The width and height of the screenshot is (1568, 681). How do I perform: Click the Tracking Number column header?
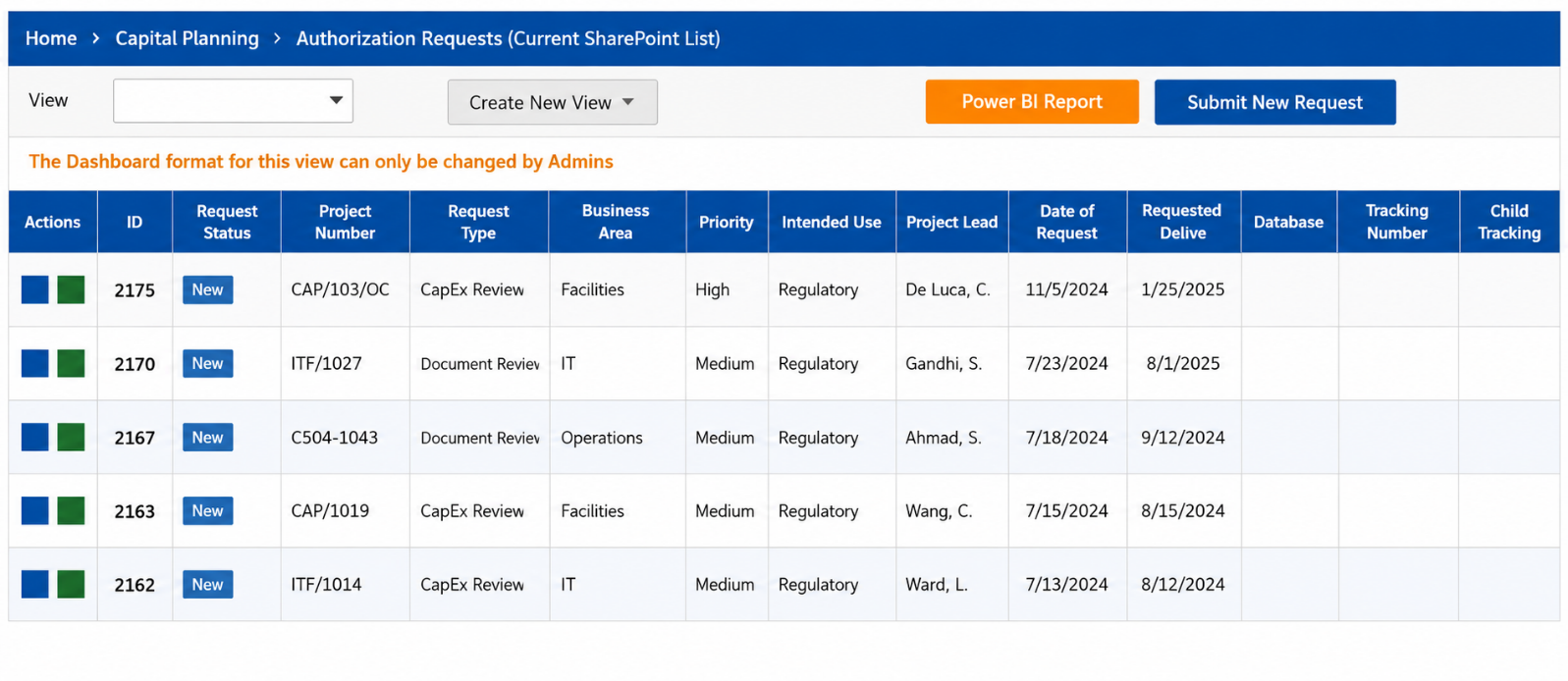pyautogui.click(x=1397, y=222)
